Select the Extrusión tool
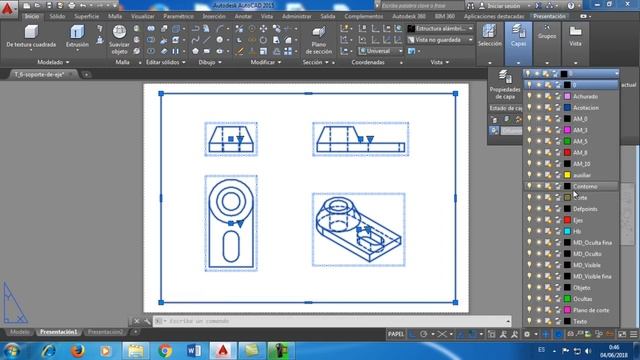 pos(77,36)
